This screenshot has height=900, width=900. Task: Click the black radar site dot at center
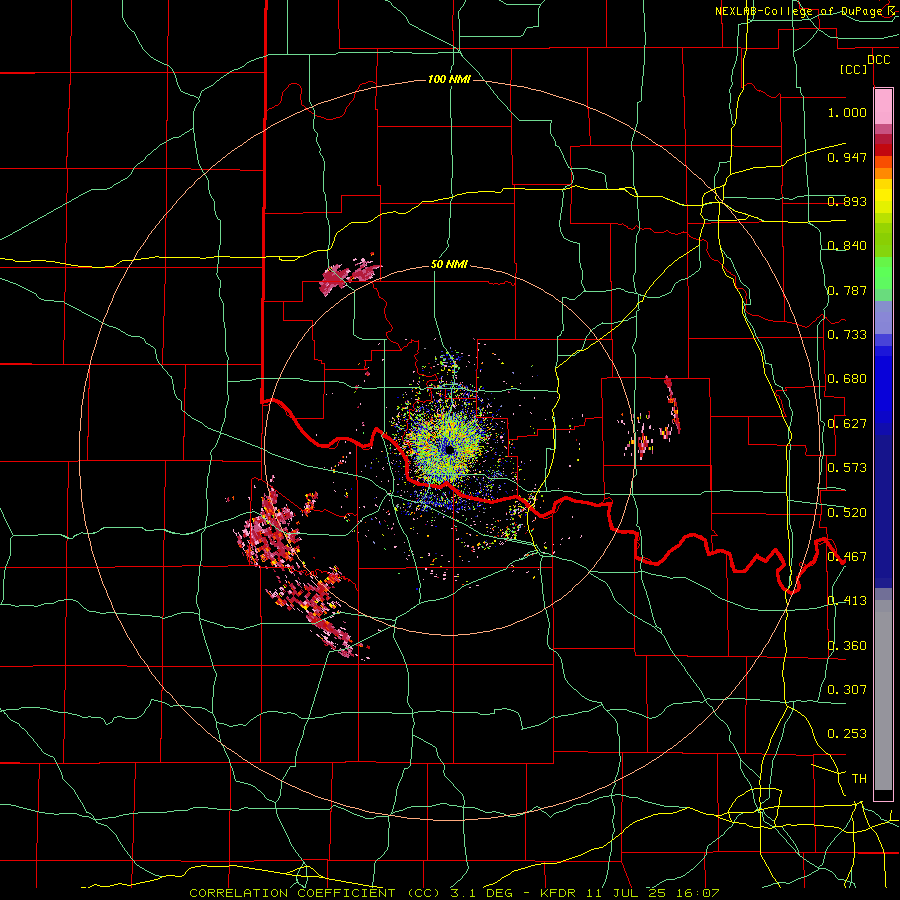click(x=449, y=450)
